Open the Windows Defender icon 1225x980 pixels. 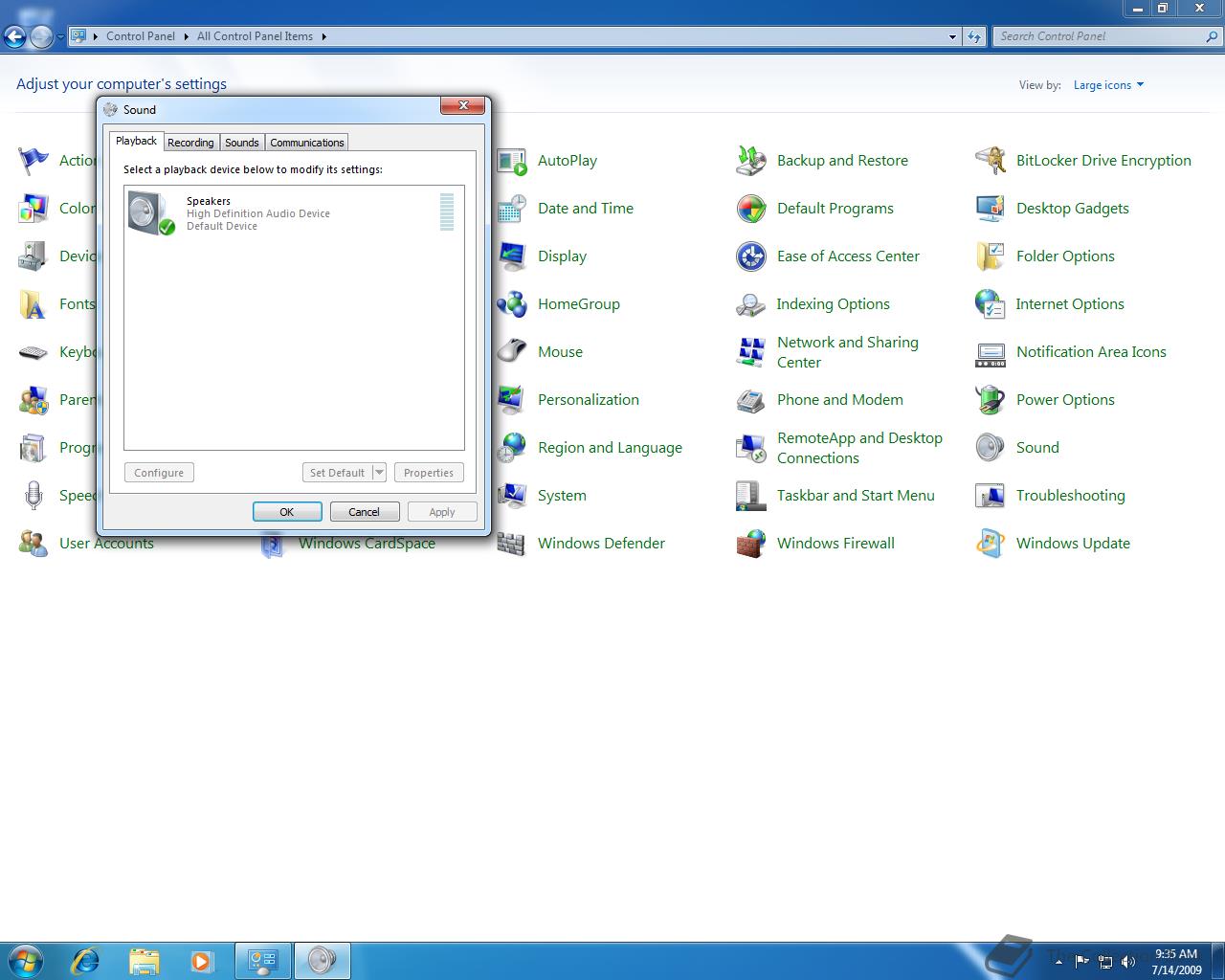click(x=512, y=544)
